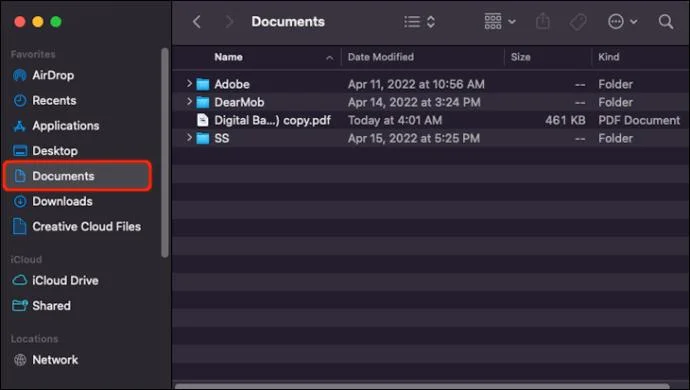Click 'Apr 11, 2022 at 10:56 AM' date
Viewport: 690px width, 390px height.
click(416, 84)
